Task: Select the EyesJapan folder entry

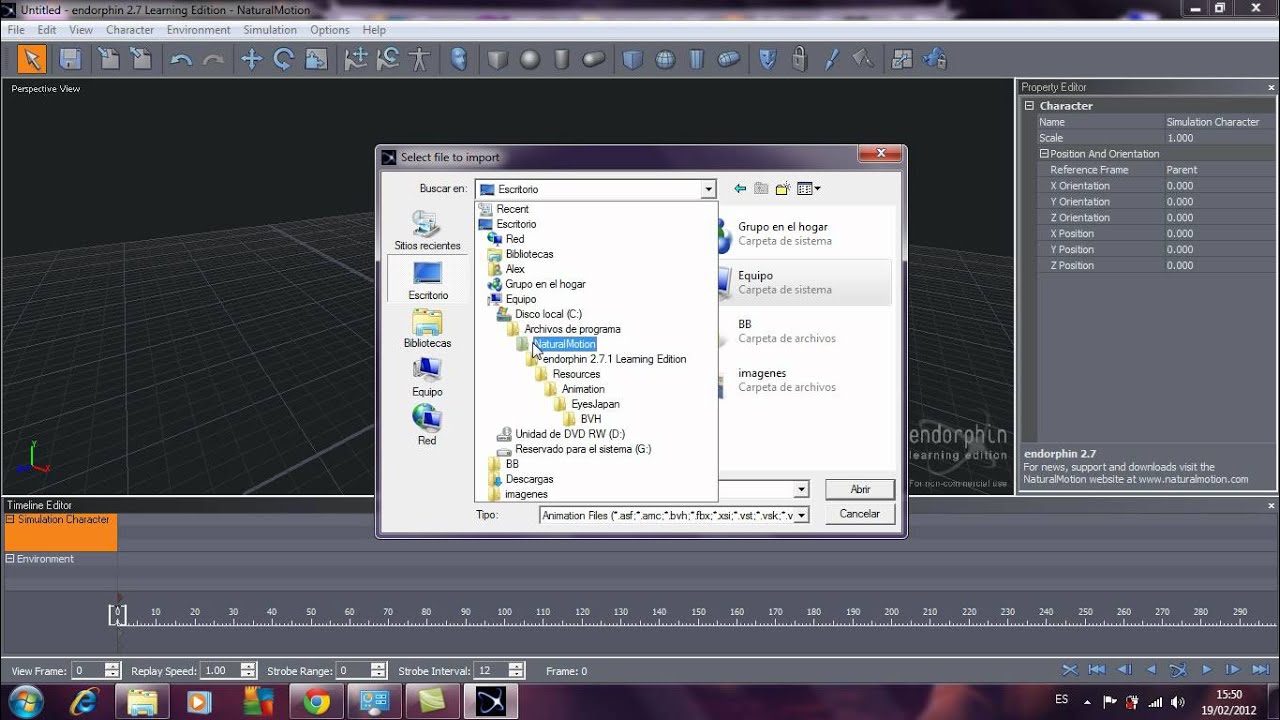Action: tap(595, 404)
